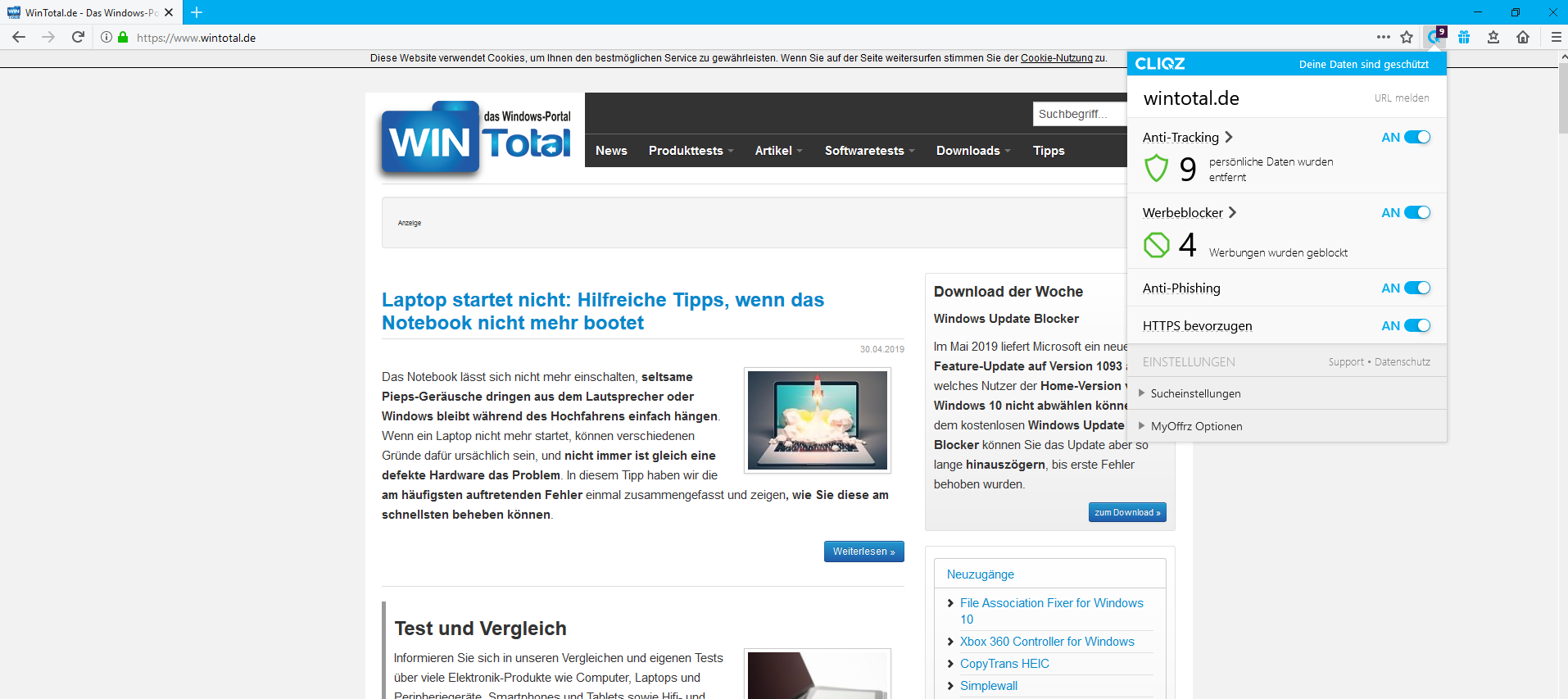Open MyOffrz gift icon in toolbar
1568x699 pixels.
pos(1464,37)
